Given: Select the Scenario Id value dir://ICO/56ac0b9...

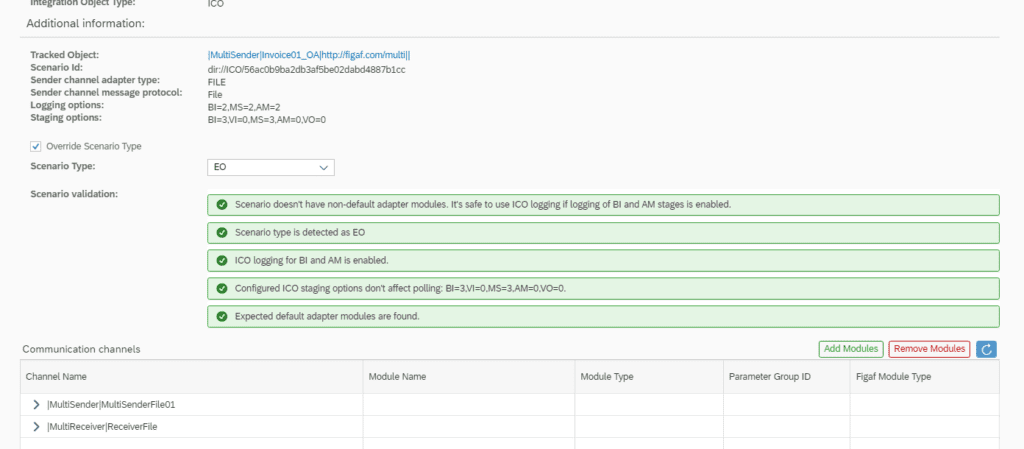Looking at the screenshot, I should click(x=306, y=69).
